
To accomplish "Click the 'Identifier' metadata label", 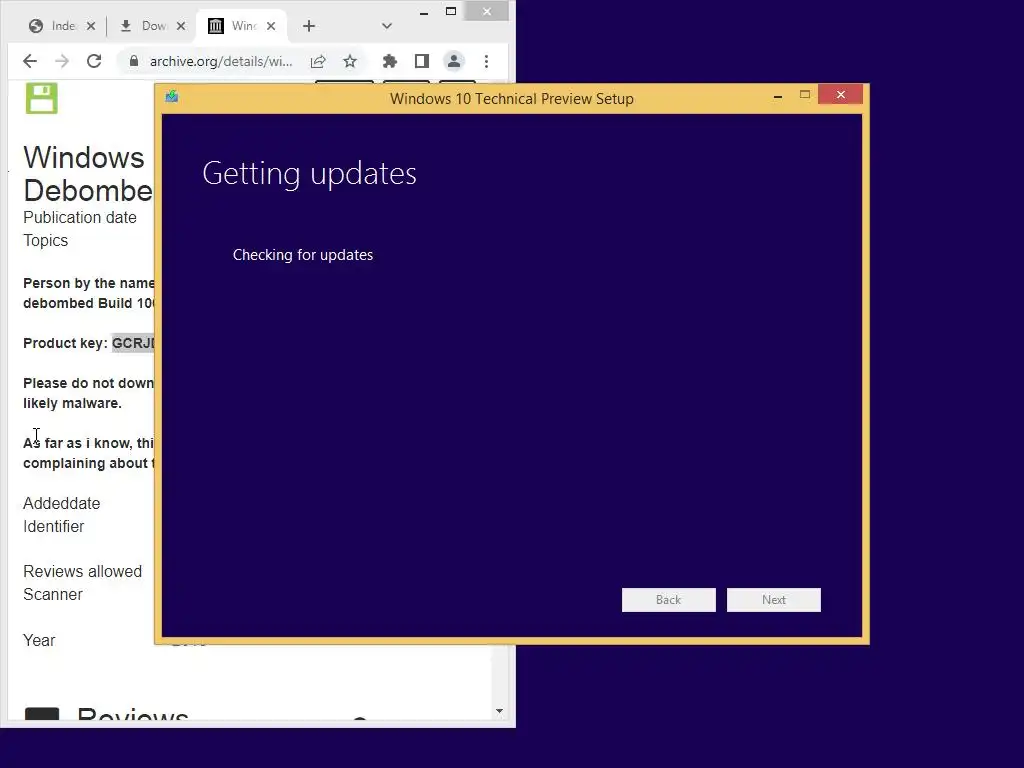I will 54,526.
